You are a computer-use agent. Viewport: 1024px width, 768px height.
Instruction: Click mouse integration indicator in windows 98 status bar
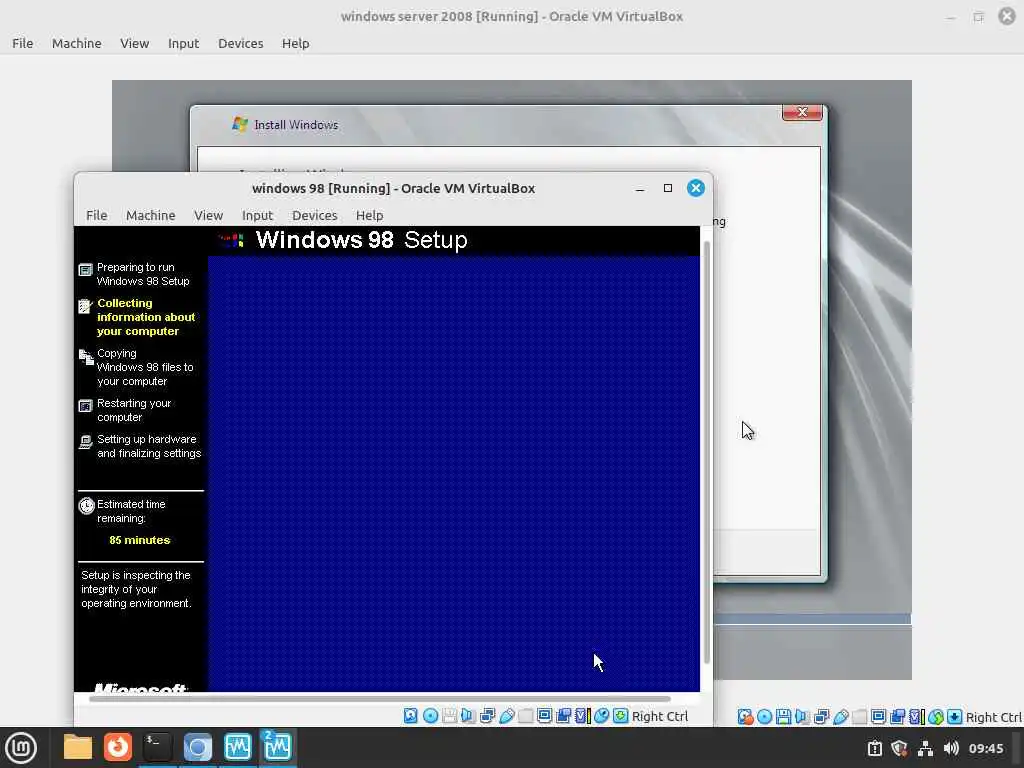601,716
